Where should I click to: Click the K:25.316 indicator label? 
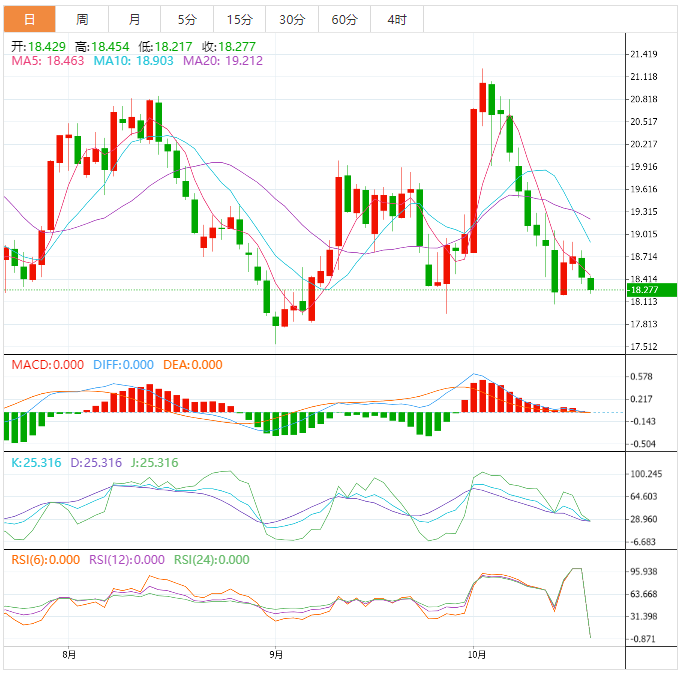pos(36,462)
